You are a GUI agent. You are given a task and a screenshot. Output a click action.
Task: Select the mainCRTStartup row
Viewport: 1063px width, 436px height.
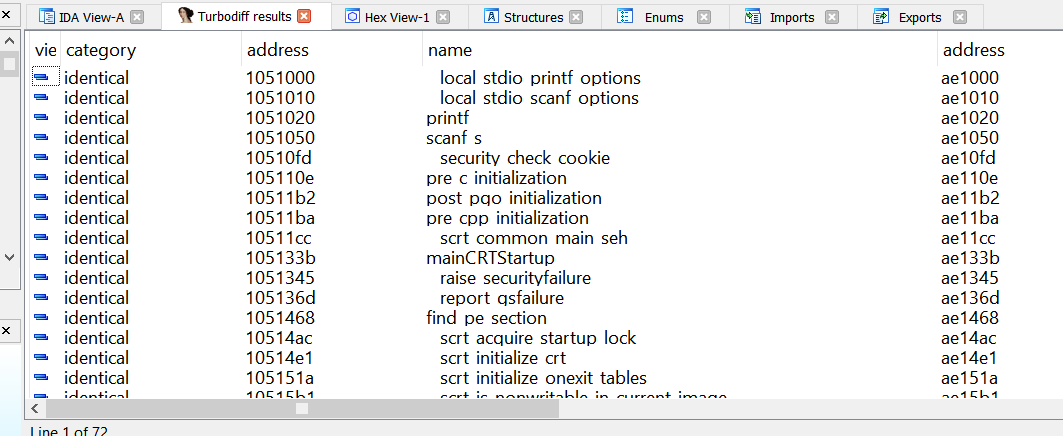pos(477,258)
